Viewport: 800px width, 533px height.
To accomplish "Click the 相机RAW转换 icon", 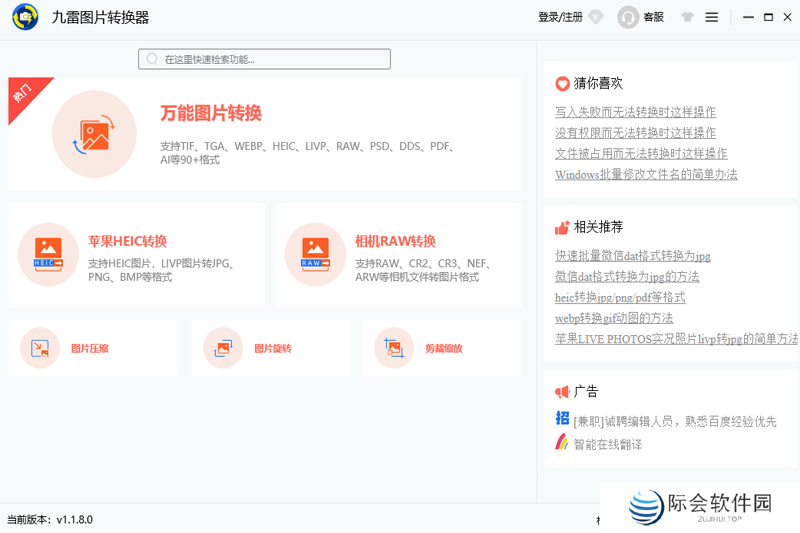I will [x=314, y=254].
